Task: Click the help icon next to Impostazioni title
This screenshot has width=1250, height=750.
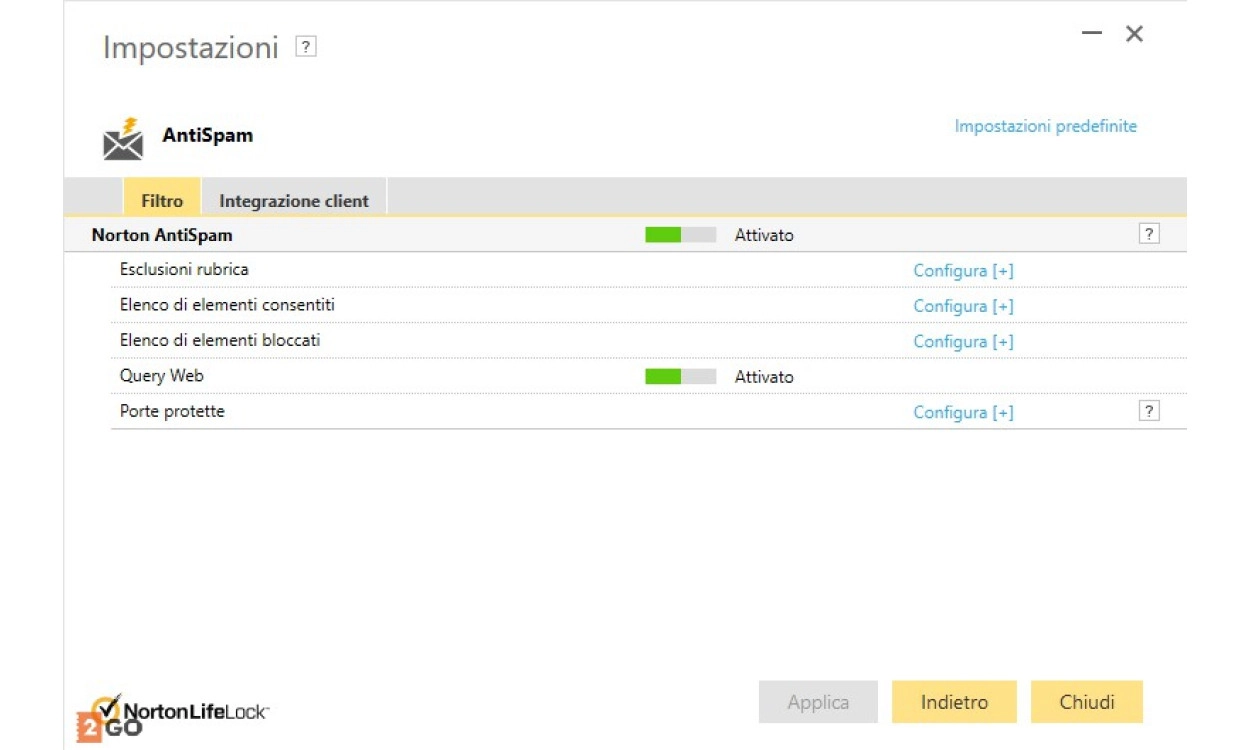Action: 306,47
